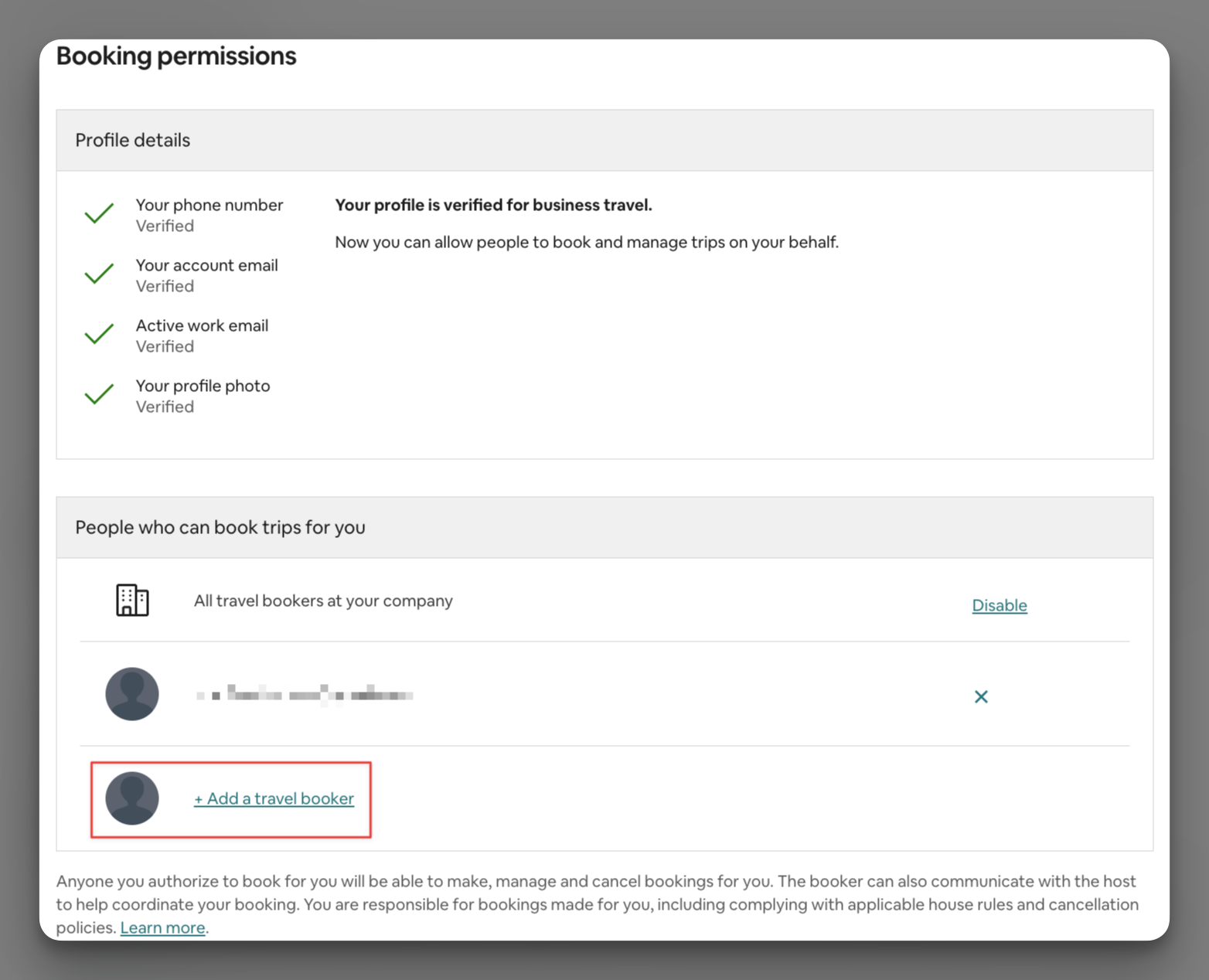The height and width of the screenshot is (980, 1209).
Task: Click the checkmark next to Your phone number
Action: coord(99,213)
